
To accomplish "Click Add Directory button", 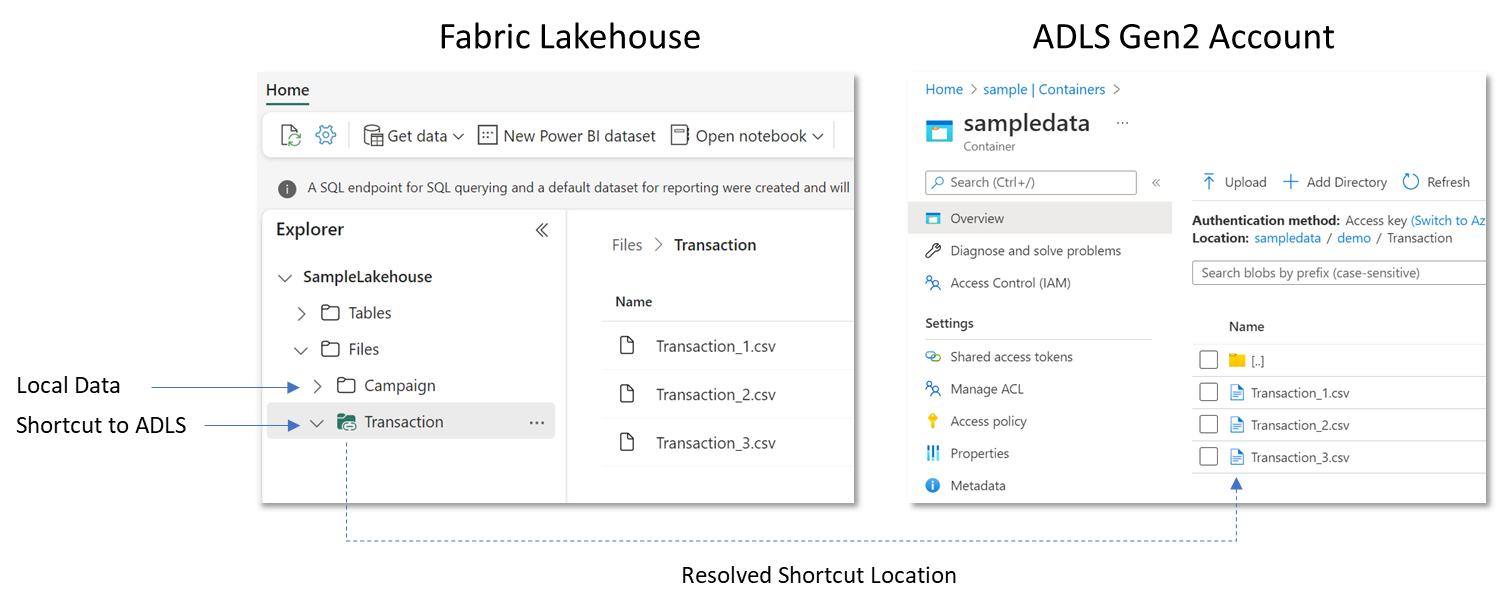I will tap(1335, 182).
